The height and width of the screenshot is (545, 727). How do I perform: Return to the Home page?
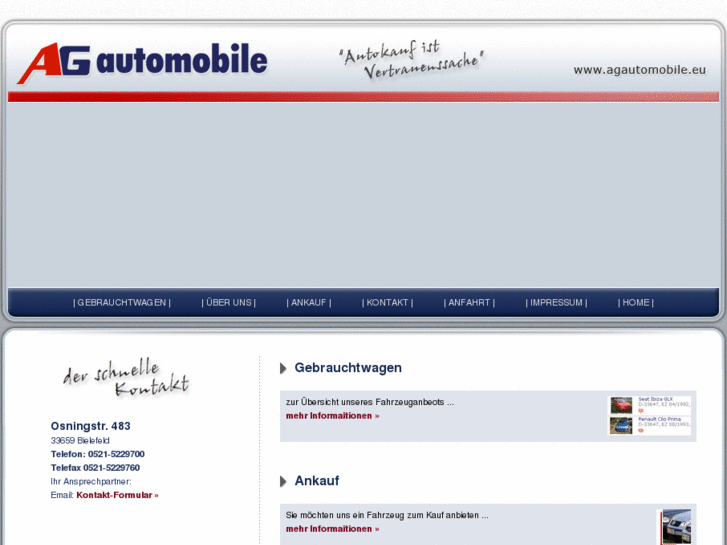pyautogui.click(x=636, y=302)
